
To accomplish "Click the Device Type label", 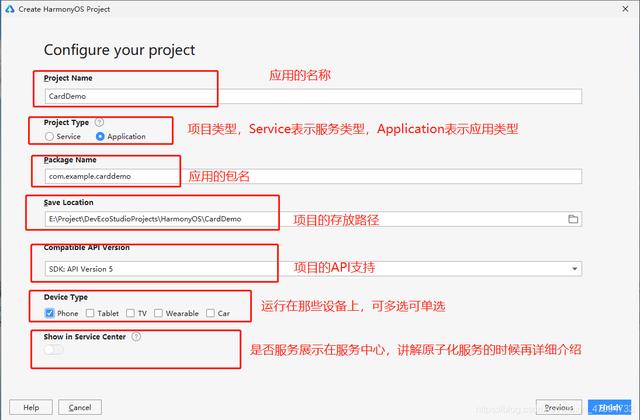I will 66,297.
